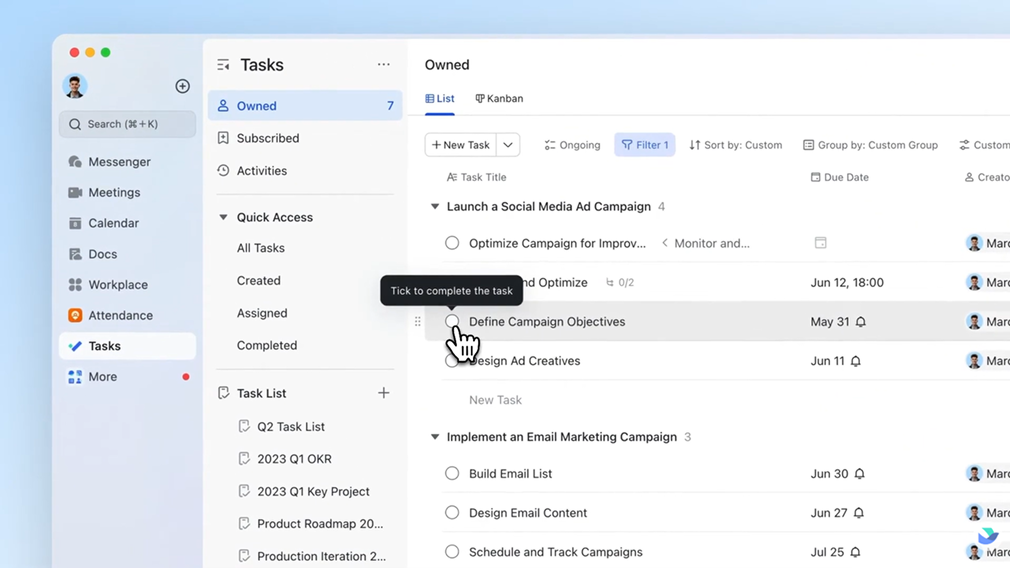The width and height of the screenshot is (1010, 568).
Task: Open the Calendar app in sidebar
Action: coord(112,223)
